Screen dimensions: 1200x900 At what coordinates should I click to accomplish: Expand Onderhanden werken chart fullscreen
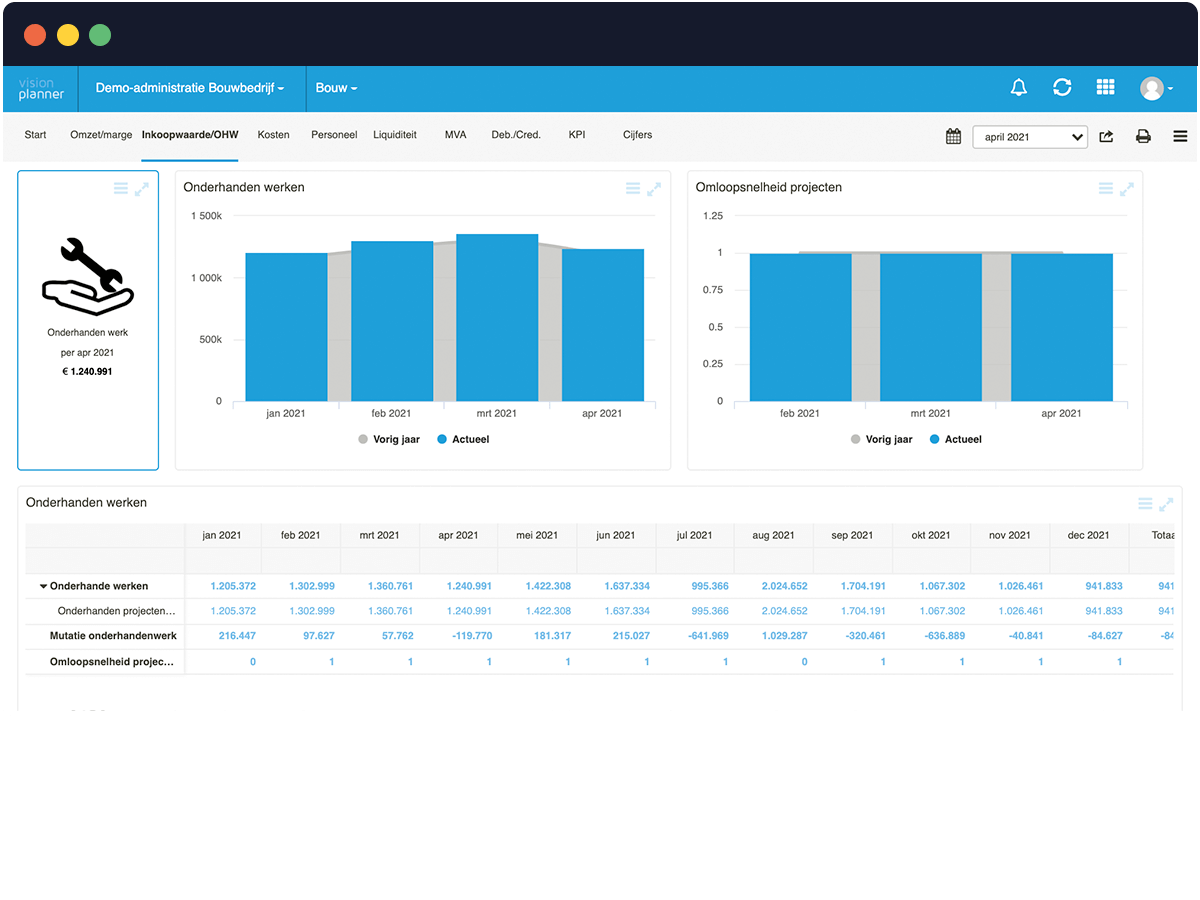654,189
